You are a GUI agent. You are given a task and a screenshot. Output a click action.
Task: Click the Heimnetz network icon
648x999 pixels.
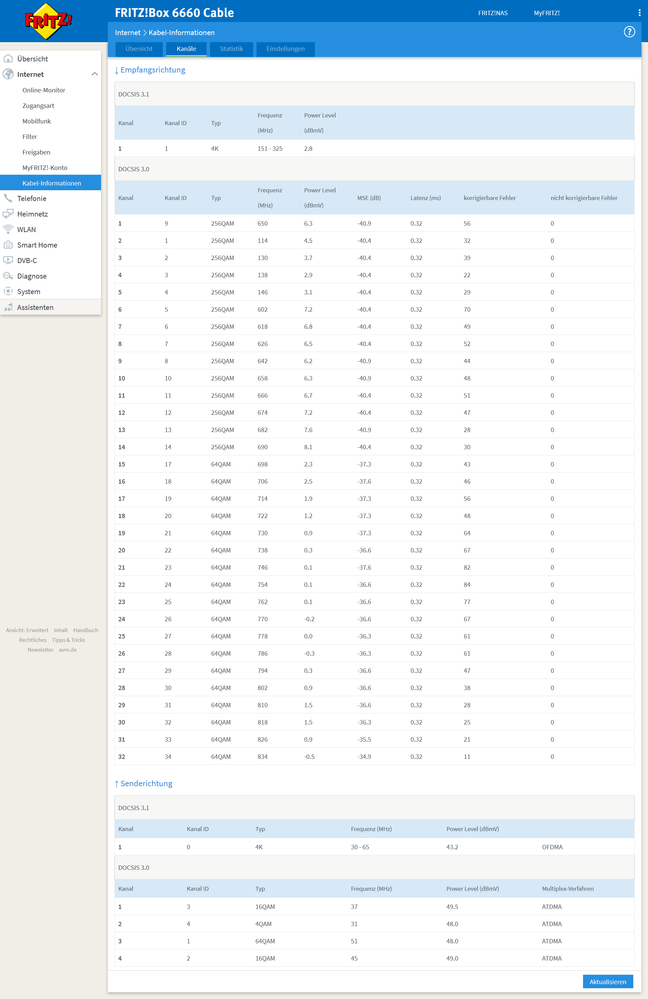8,214
